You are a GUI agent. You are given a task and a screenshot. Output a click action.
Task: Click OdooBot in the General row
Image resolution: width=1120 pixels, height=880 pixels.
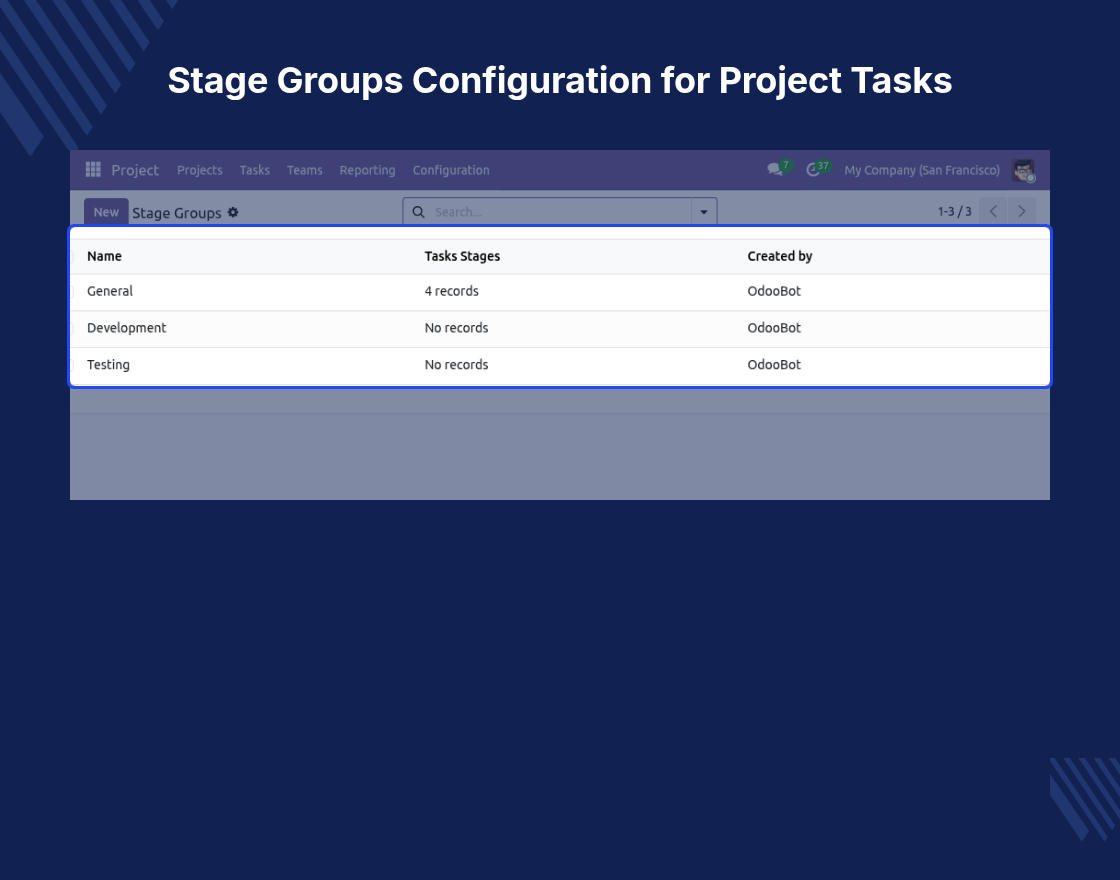tap(774, 291)
